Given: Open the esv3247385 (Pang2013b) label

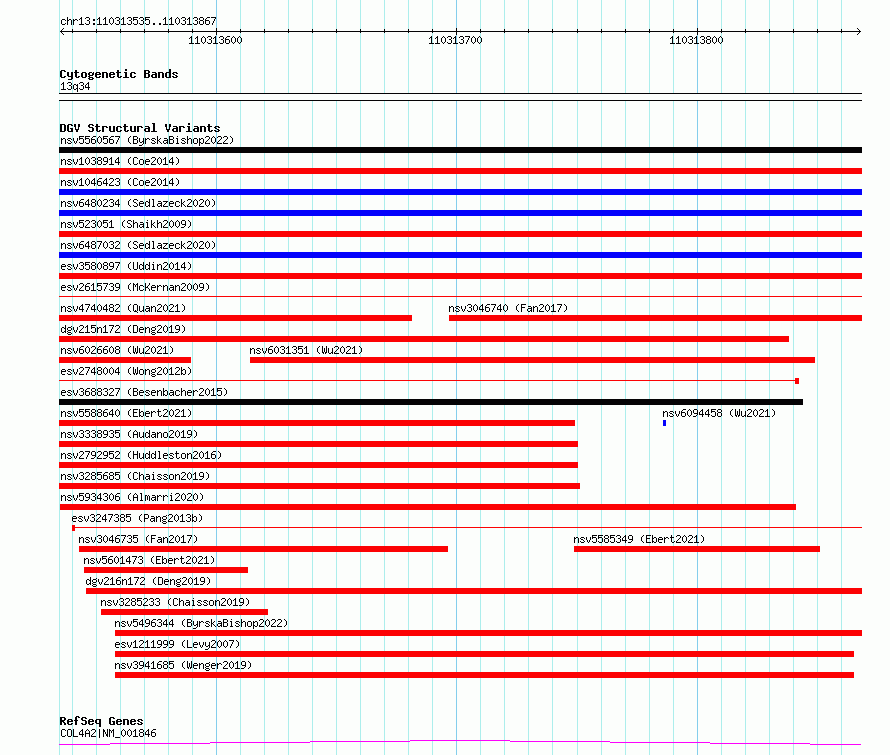Looking at the screenshot, I should point(137,518).
